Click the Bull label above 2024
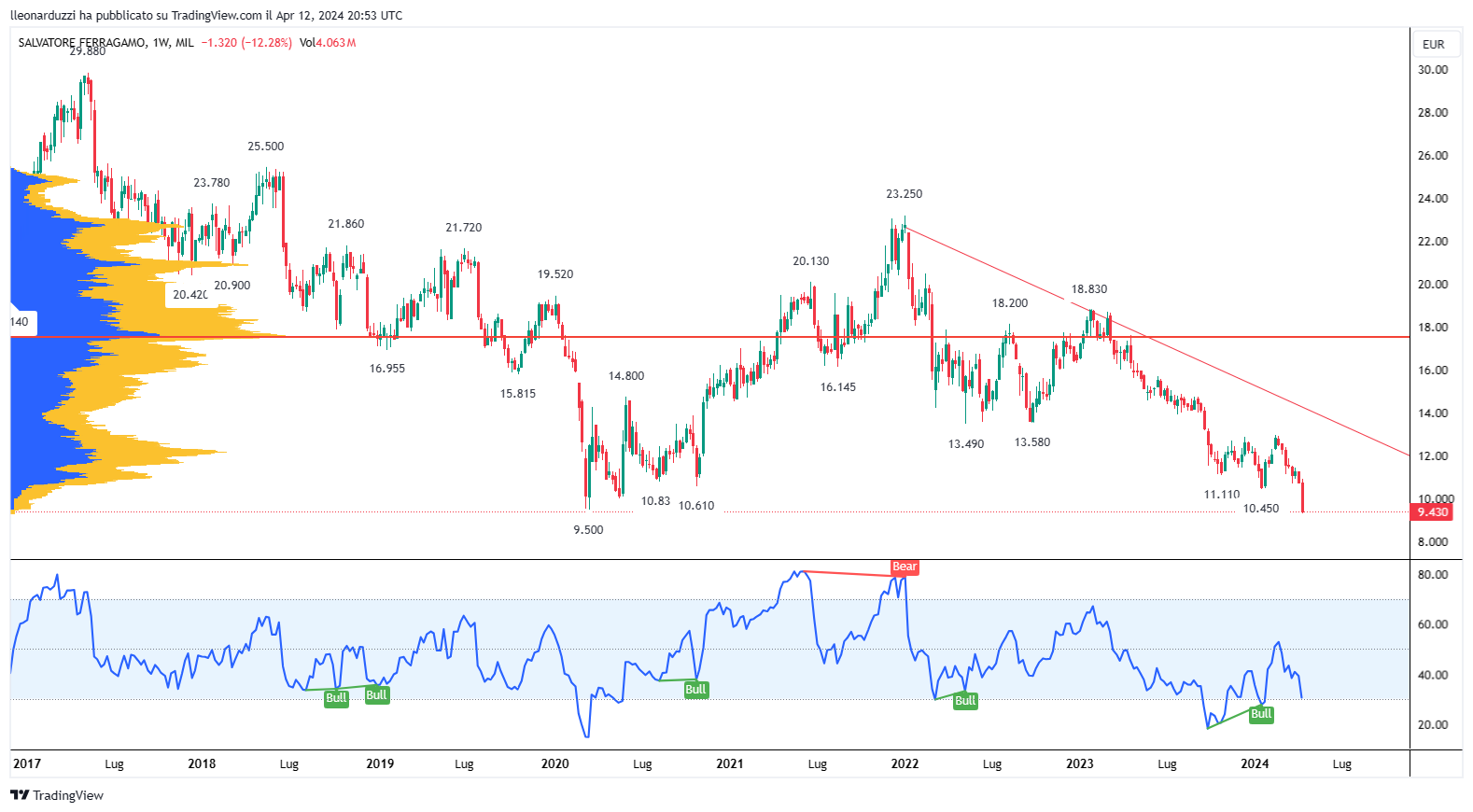This screenshot has width=1473, height=812. [1261, 714]
